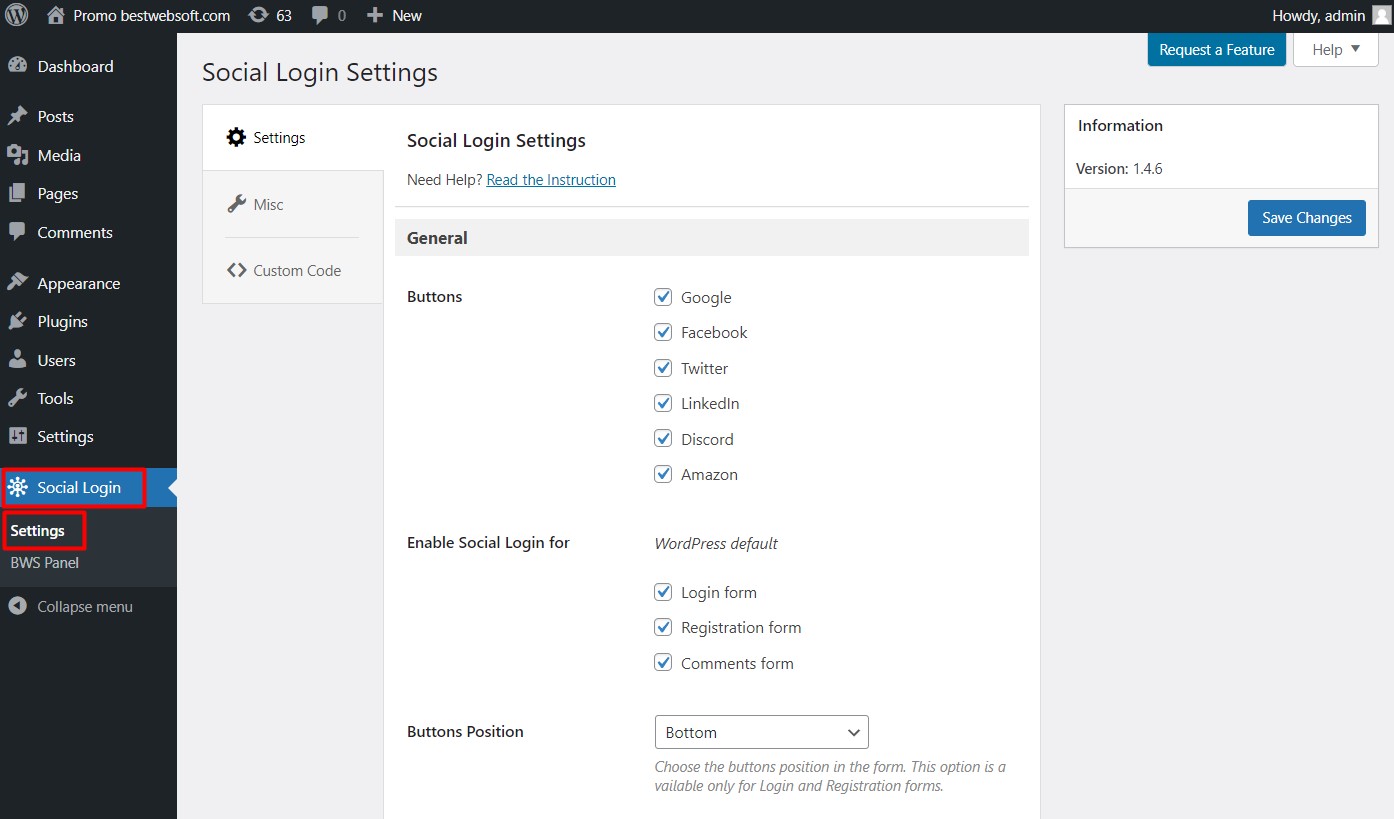Screen dimensions: 1394x819
Task: Click the code brackets Custom Code icon
Action: [x=236, y=270]
